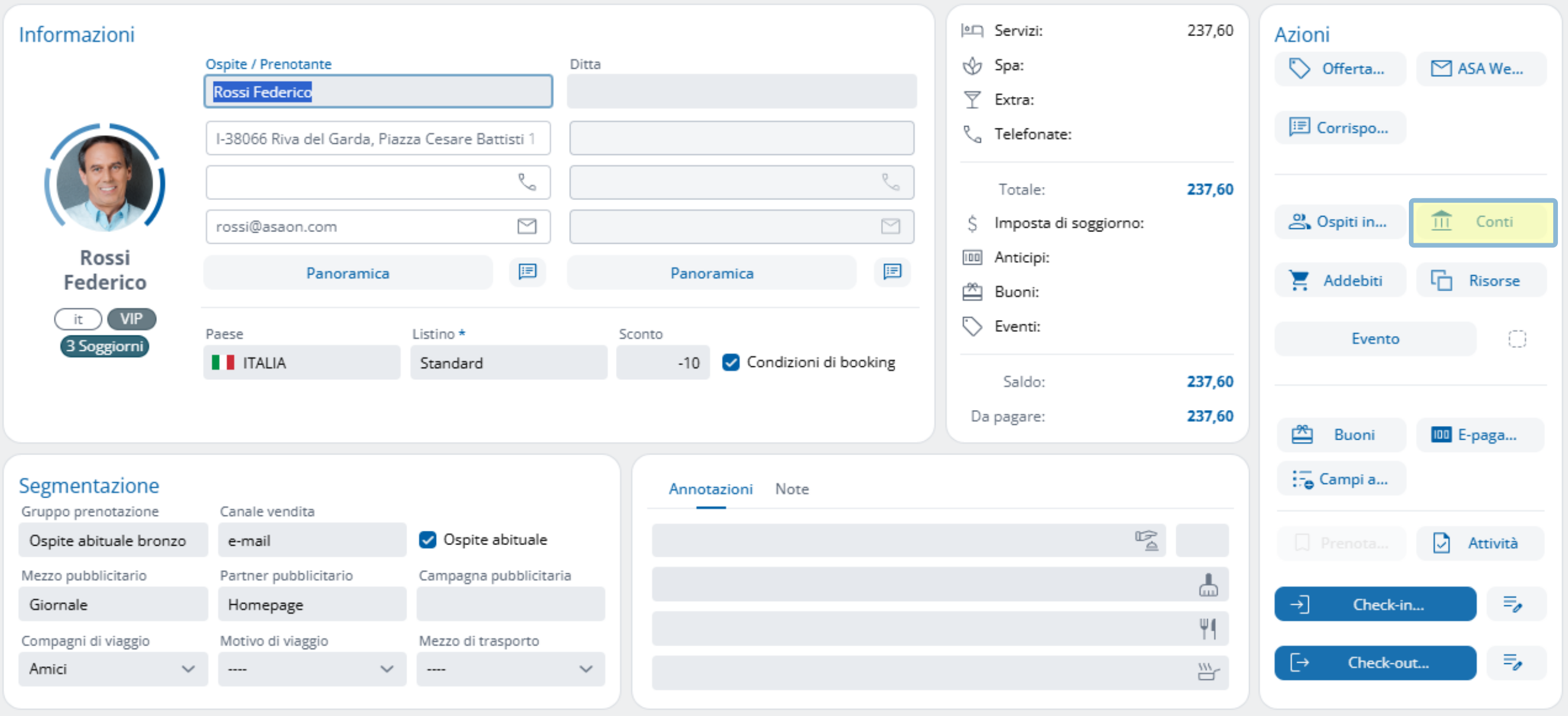
Task: Click room service hand icon in annotations
Action: (x=1146, y=540)
